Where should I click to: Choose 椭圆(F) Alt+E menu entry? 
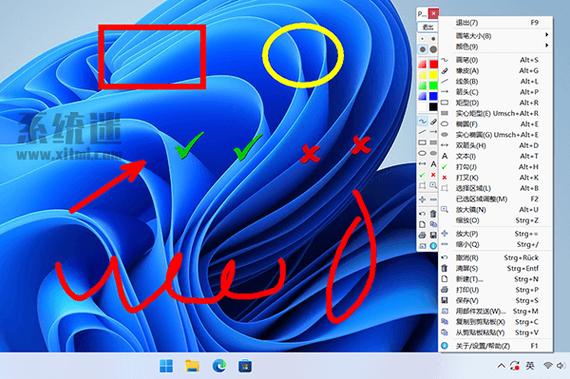[x=496, y=124]
